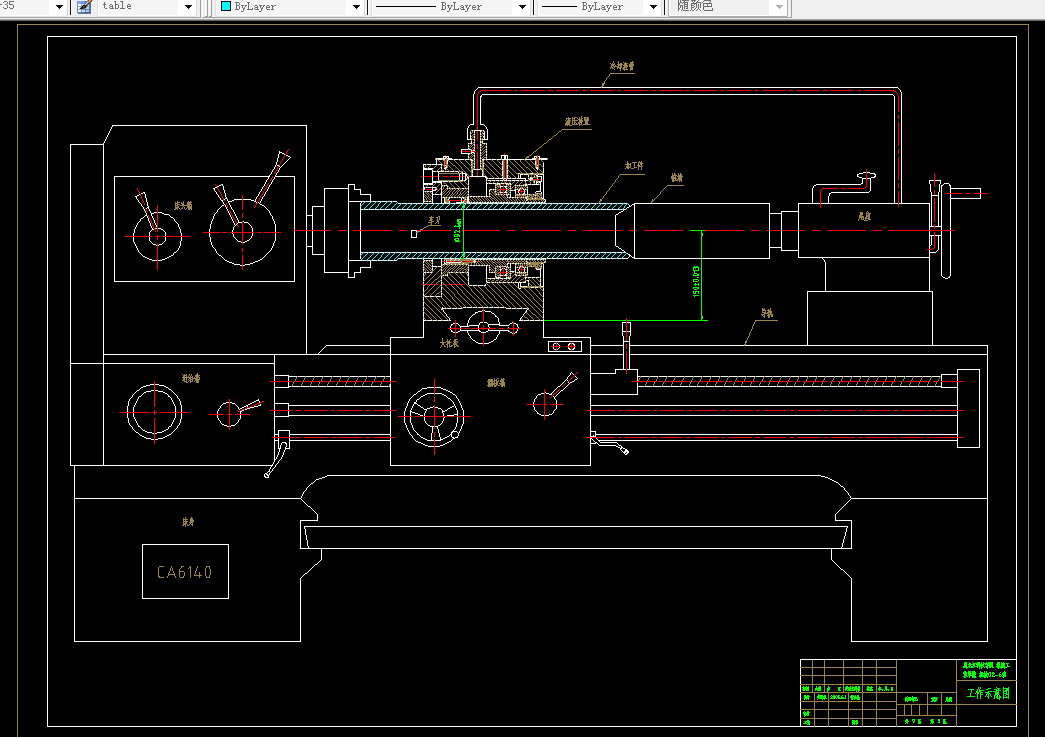The image size is (1045, 737).
Task: Select the 床身 bed label text
Action: [x=186, y=522]
